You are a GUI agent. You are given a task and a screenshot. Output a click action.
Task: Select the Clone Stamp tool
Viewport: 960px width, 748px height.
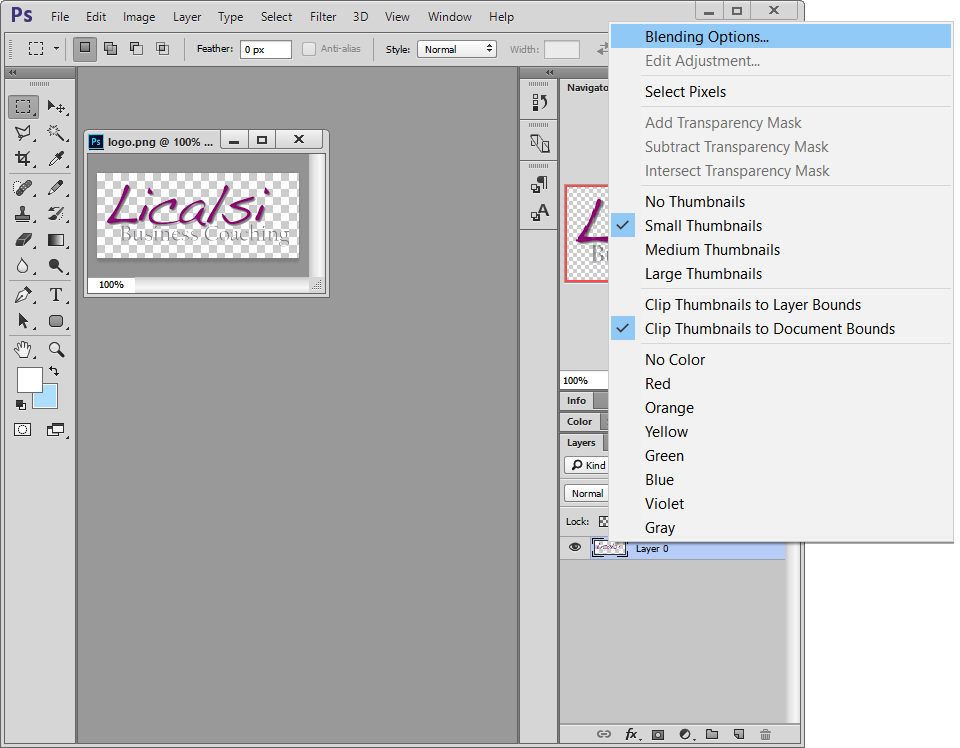23,214
